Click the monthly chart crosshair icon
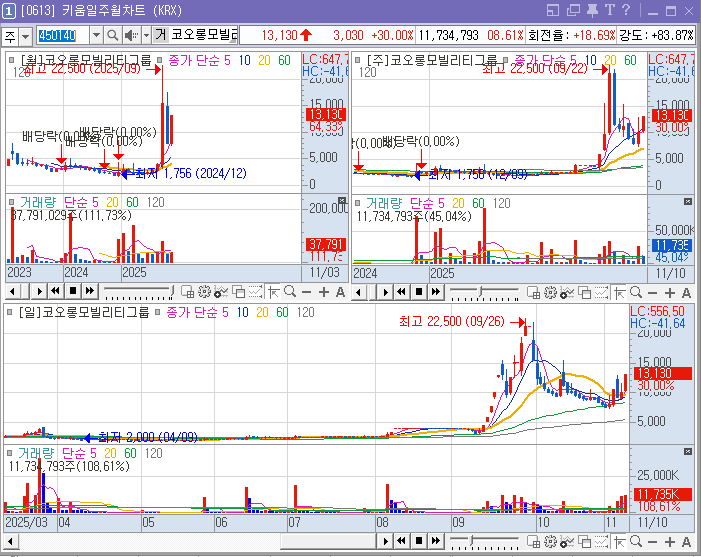This screenshot has width=701, height=557. [x=274, y=292]
